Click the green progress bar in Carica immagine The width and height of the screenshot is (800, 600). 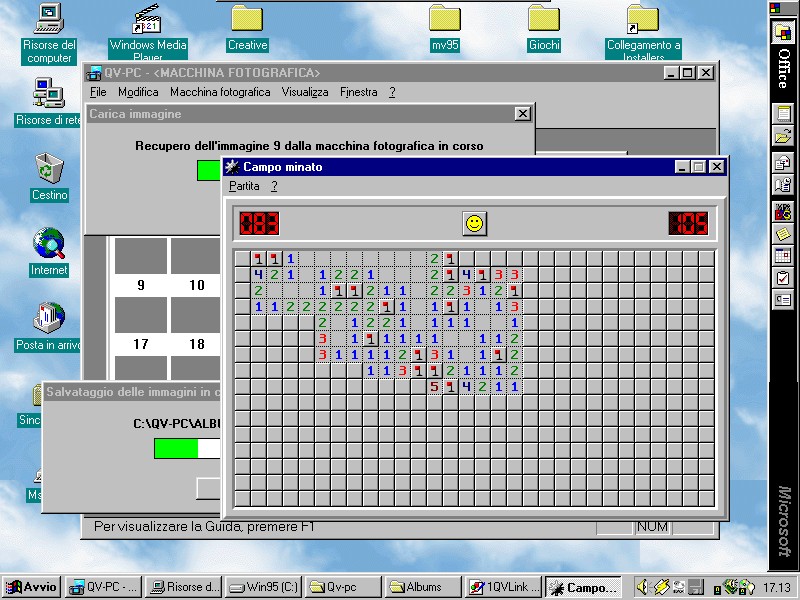click(x=209, y=170)
